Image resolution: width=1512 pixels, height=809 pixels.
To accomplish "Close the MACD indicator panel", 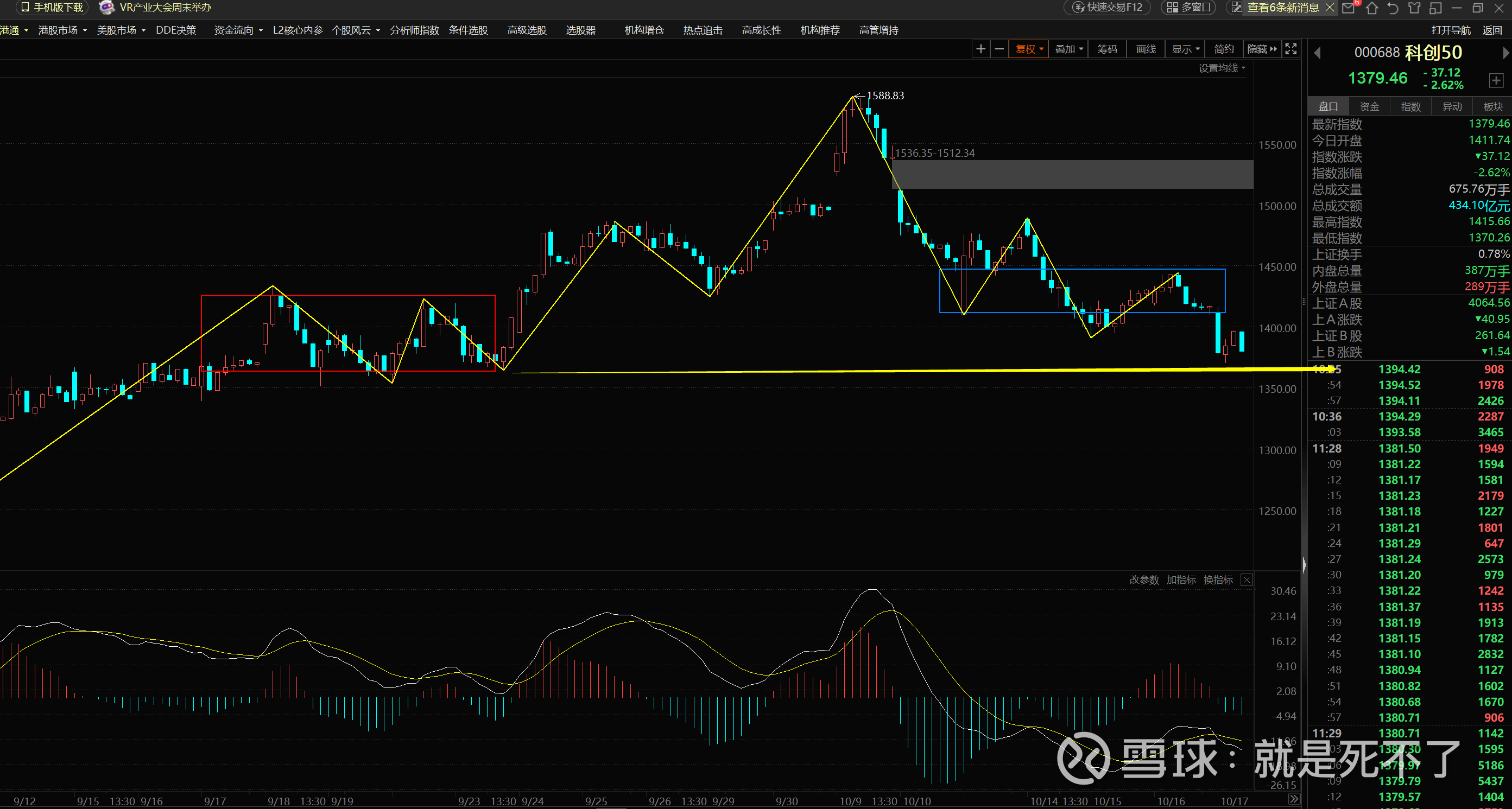I will (x=1246, y=579).
